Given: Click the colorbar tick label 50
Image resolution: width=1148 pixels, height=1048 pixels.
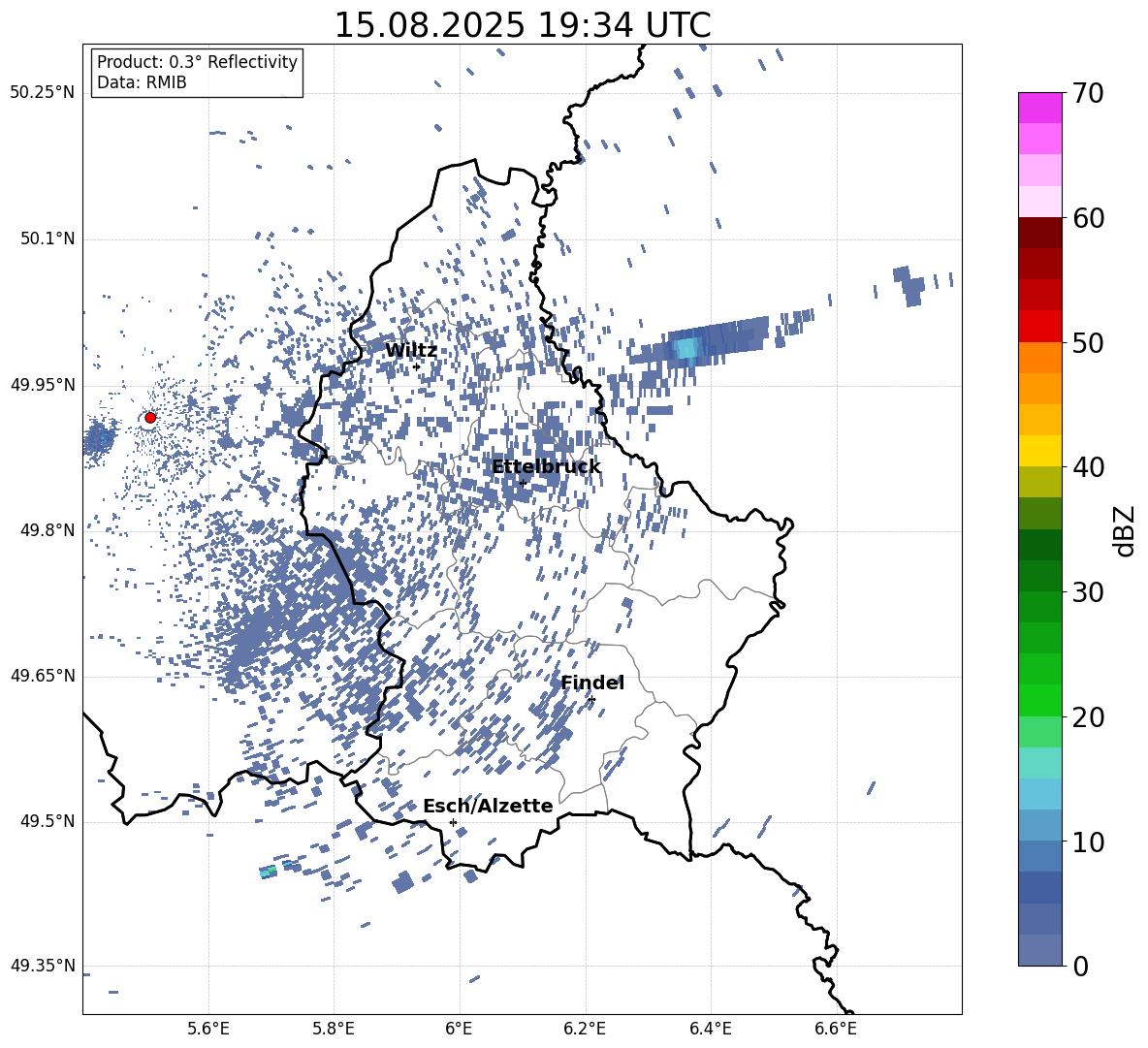Looking at the screenshot, I should coord(1088,343).
